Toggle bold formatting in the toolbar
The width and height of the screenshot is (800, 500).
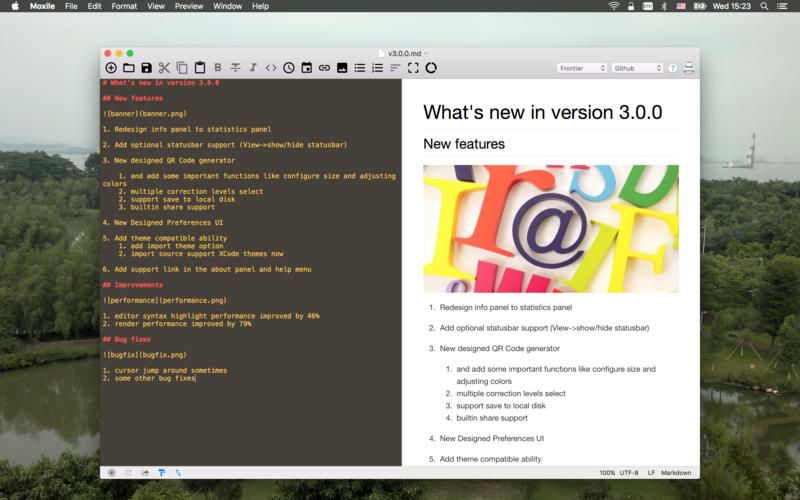218,68
